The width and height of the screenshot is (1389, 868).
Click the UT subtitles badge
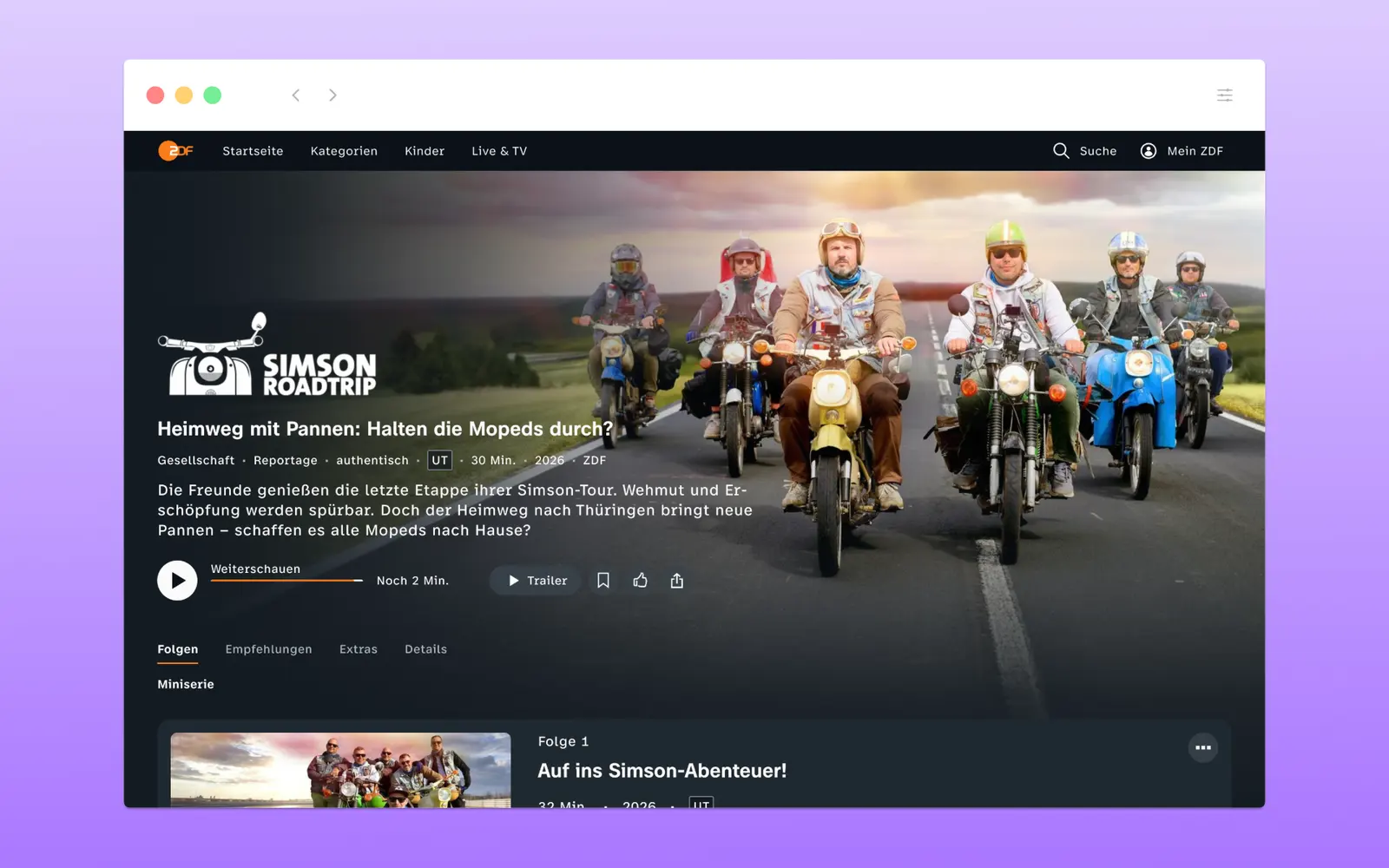pyautogui.click(x=440, y=460)
